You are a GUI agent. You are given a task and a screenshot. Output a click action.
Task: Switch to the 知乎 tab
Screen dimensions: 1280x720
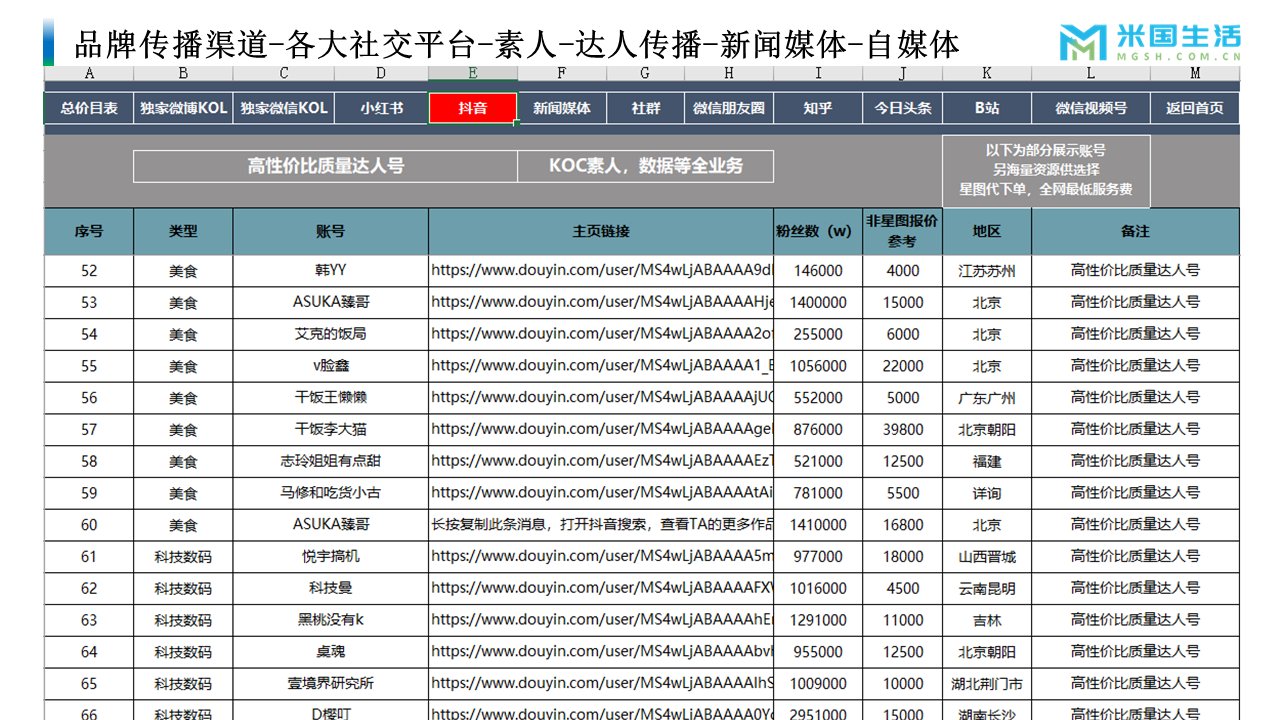(x=818, y=108)
